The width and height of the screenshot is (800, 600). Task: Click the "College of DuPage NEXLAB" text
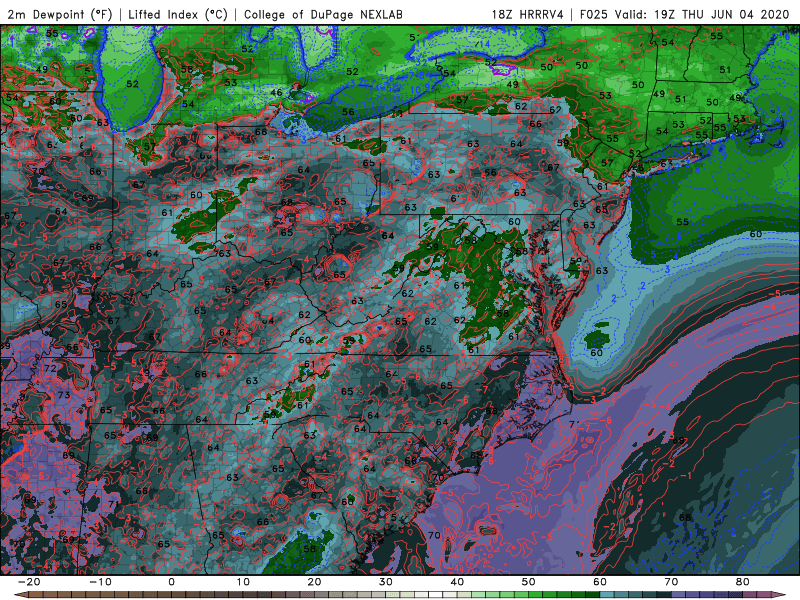323,14
